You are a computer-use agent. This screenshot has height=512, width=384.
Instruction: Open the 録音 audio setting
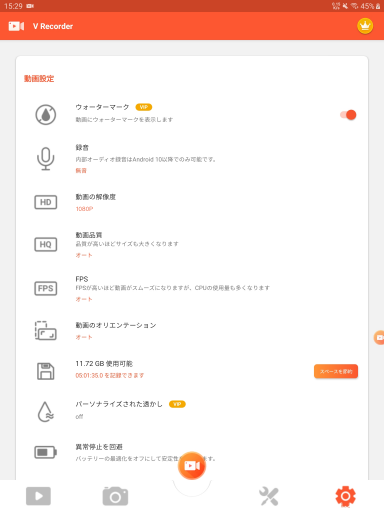[x=192, y=159]
